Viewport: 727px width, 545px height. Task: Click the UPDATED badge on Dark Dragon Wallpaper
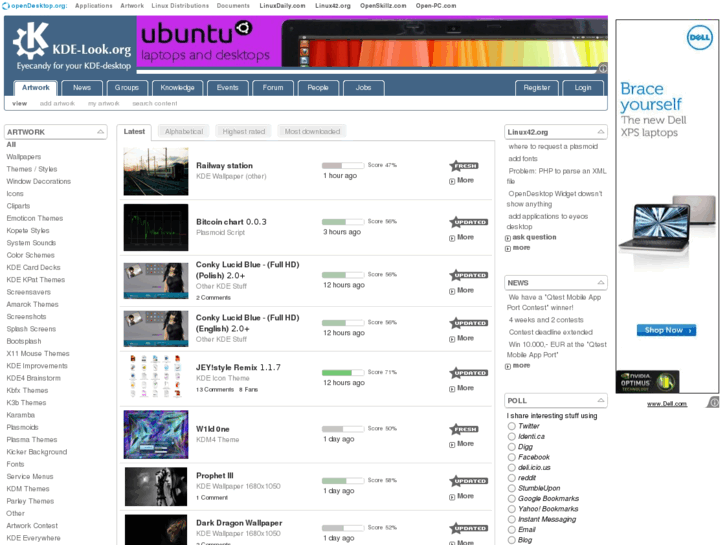[x=468, y=528]
